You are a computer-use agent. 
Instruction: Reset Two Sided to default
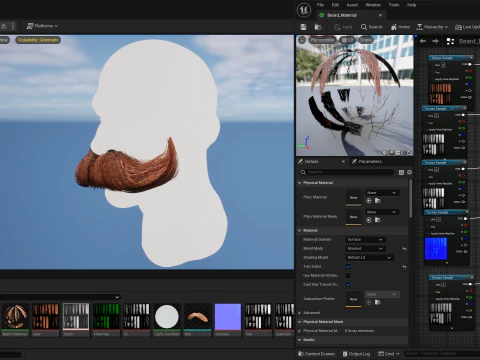(404, 267)
